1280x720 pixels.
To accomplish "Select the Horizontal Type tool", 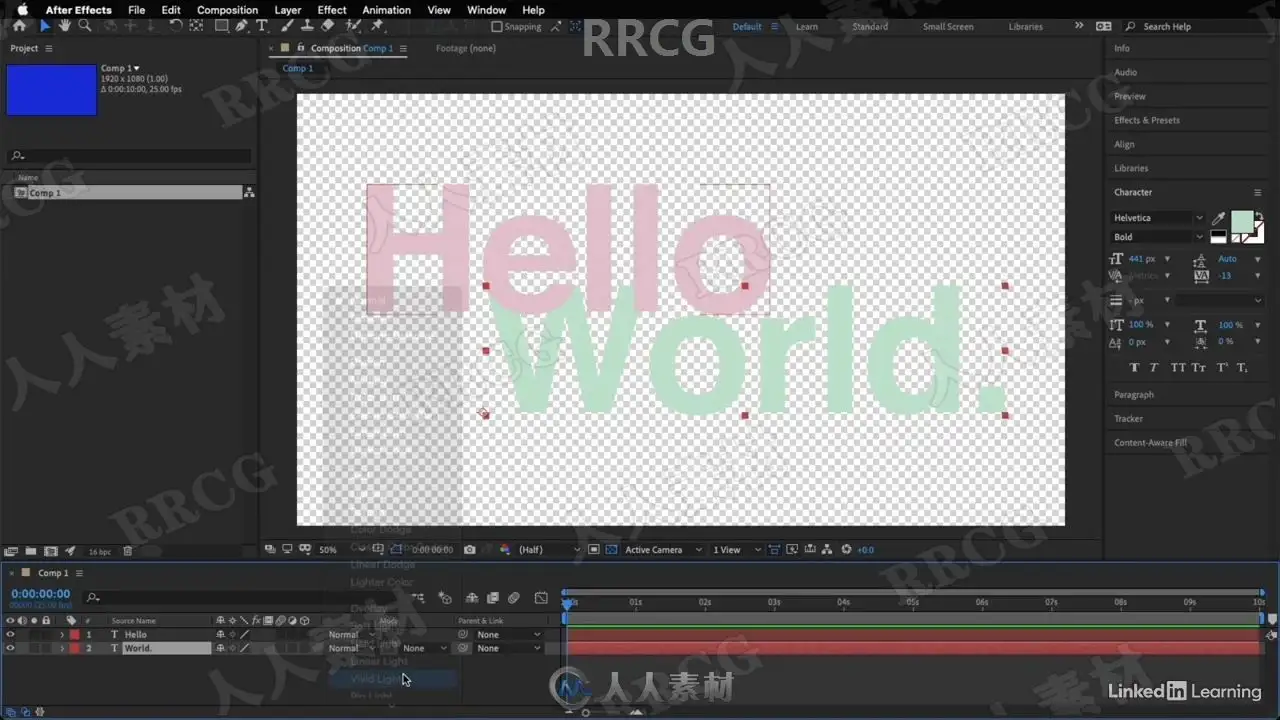I will click(x=262, y=26).
